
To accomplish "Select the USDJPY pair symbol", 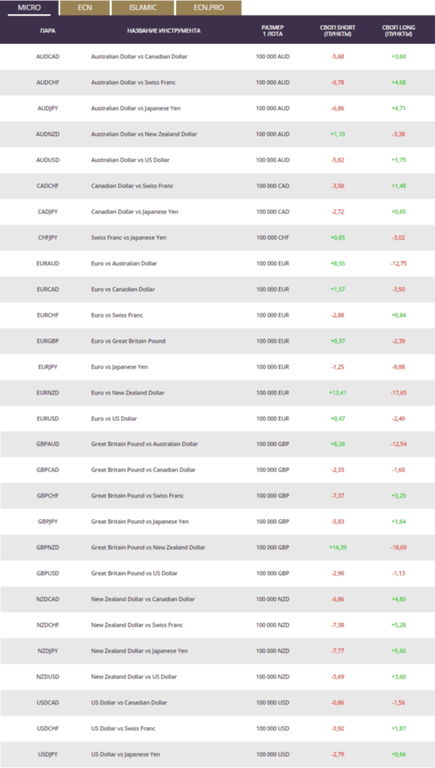I will click(x=48, y=754).
